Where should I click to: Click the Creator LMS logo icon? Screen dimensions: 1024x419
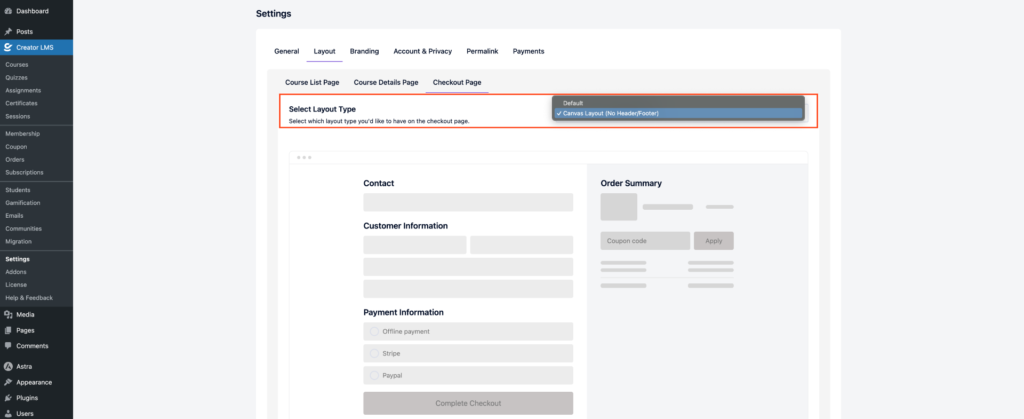[x=8, y=47]
